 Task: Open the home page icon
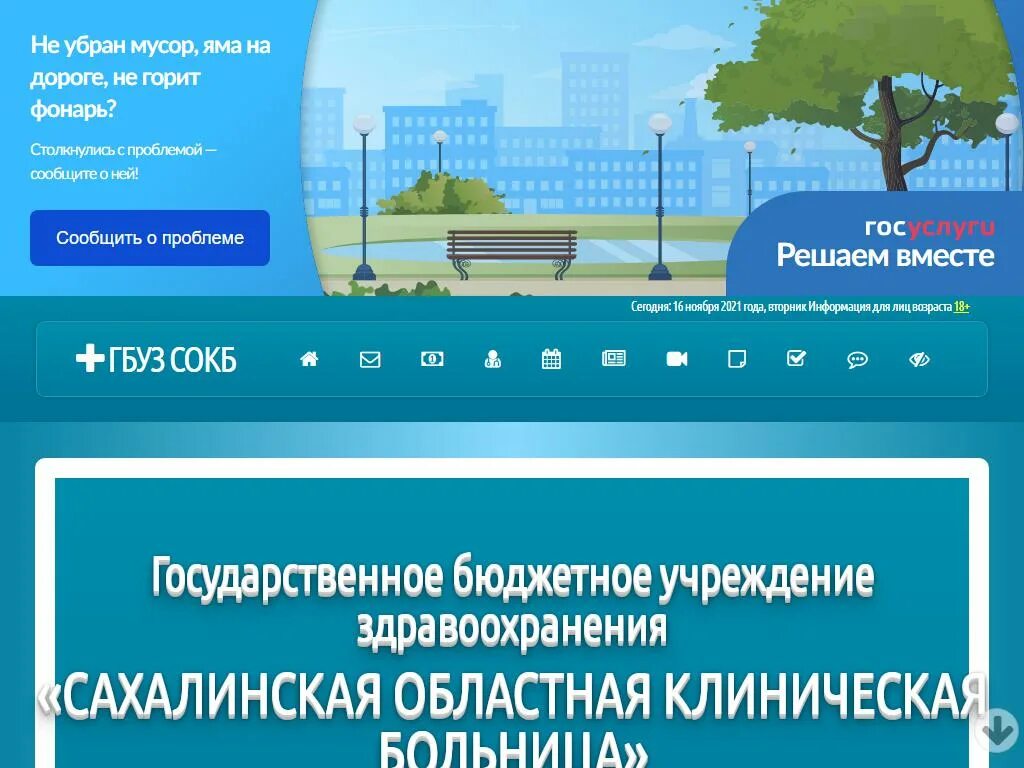(x=309, y=359)
